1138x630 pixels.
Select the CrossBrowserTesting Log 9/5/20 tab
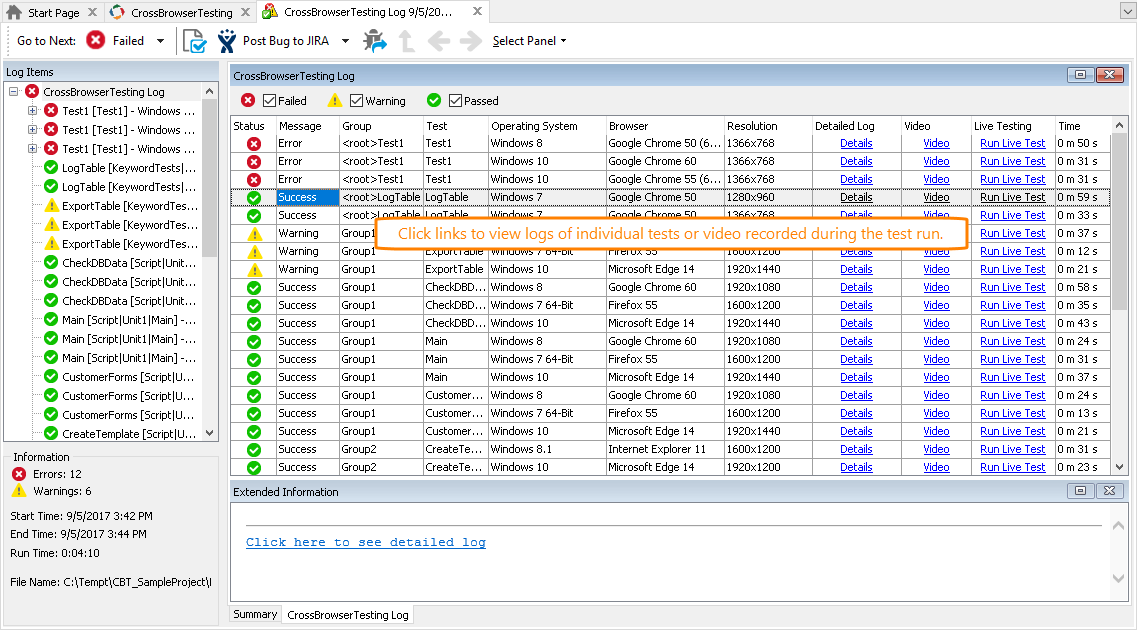tap(367, 12)
